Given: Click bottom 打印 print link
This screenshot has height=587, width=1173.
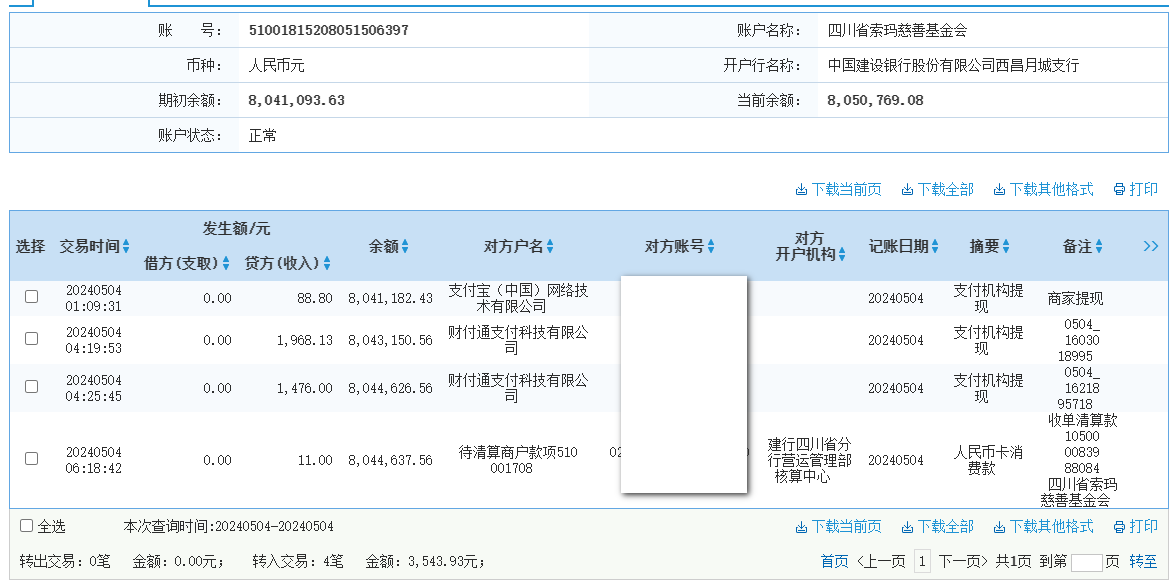Looking at the screenshot, I should (x=1136, y=526).
